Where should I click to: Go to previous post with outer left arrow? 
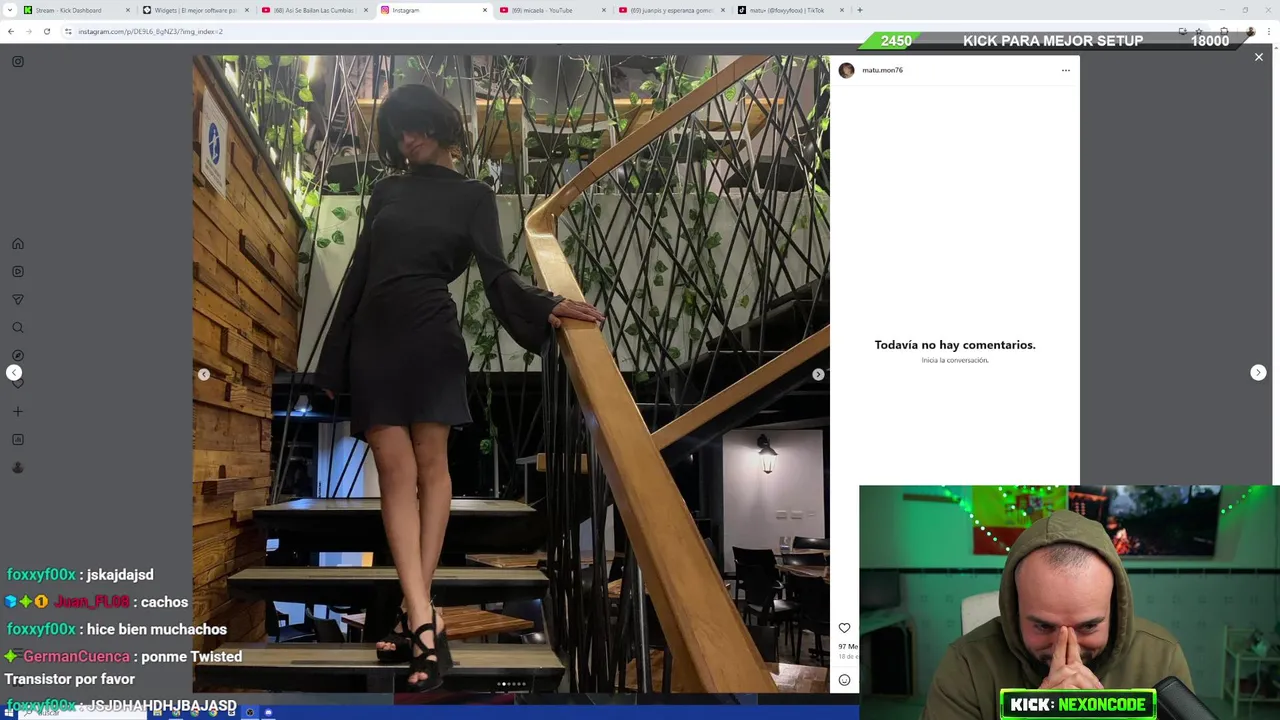[x=14, y=373]
